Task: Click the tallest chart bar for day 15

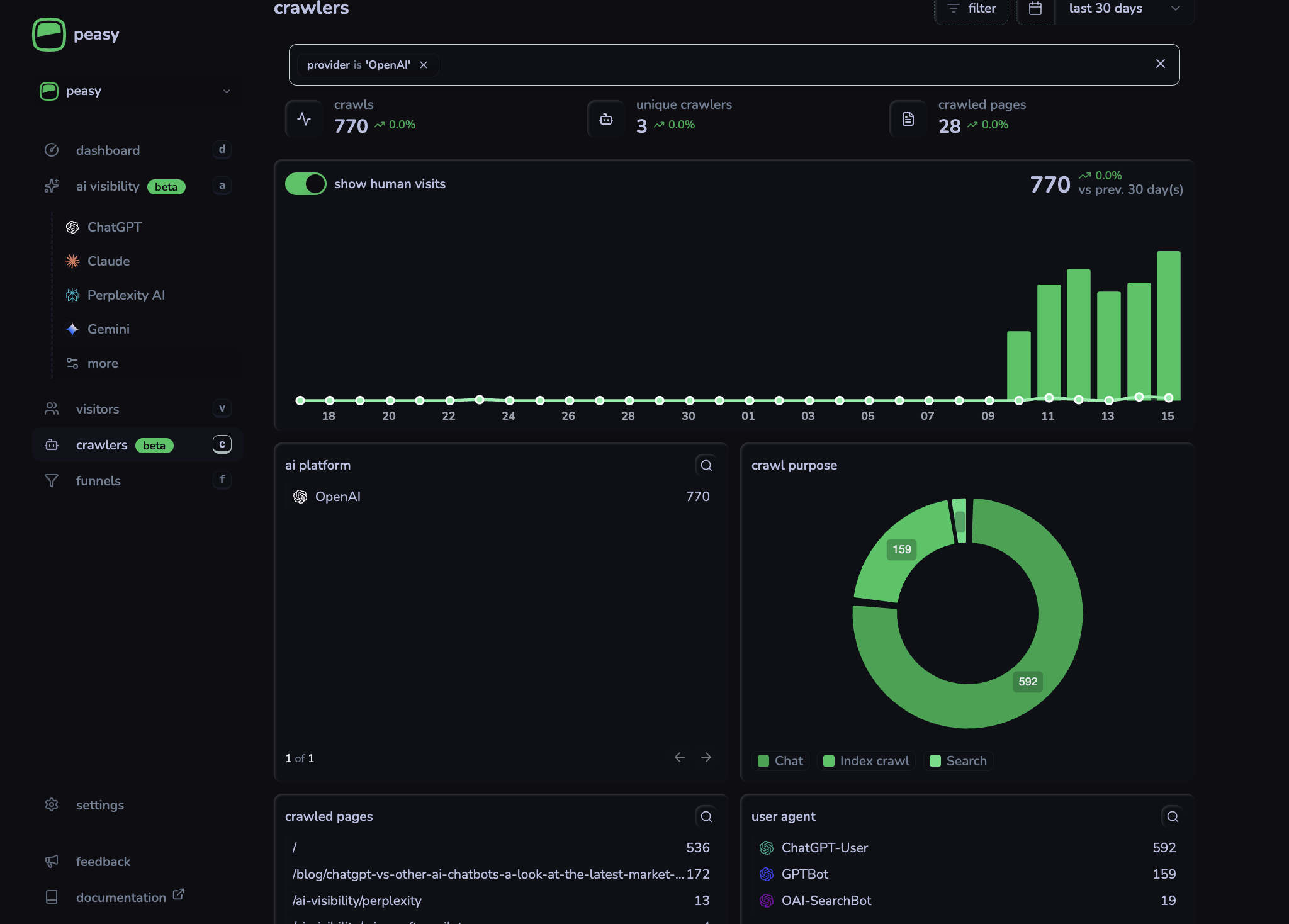Action: coord(1169,325)
